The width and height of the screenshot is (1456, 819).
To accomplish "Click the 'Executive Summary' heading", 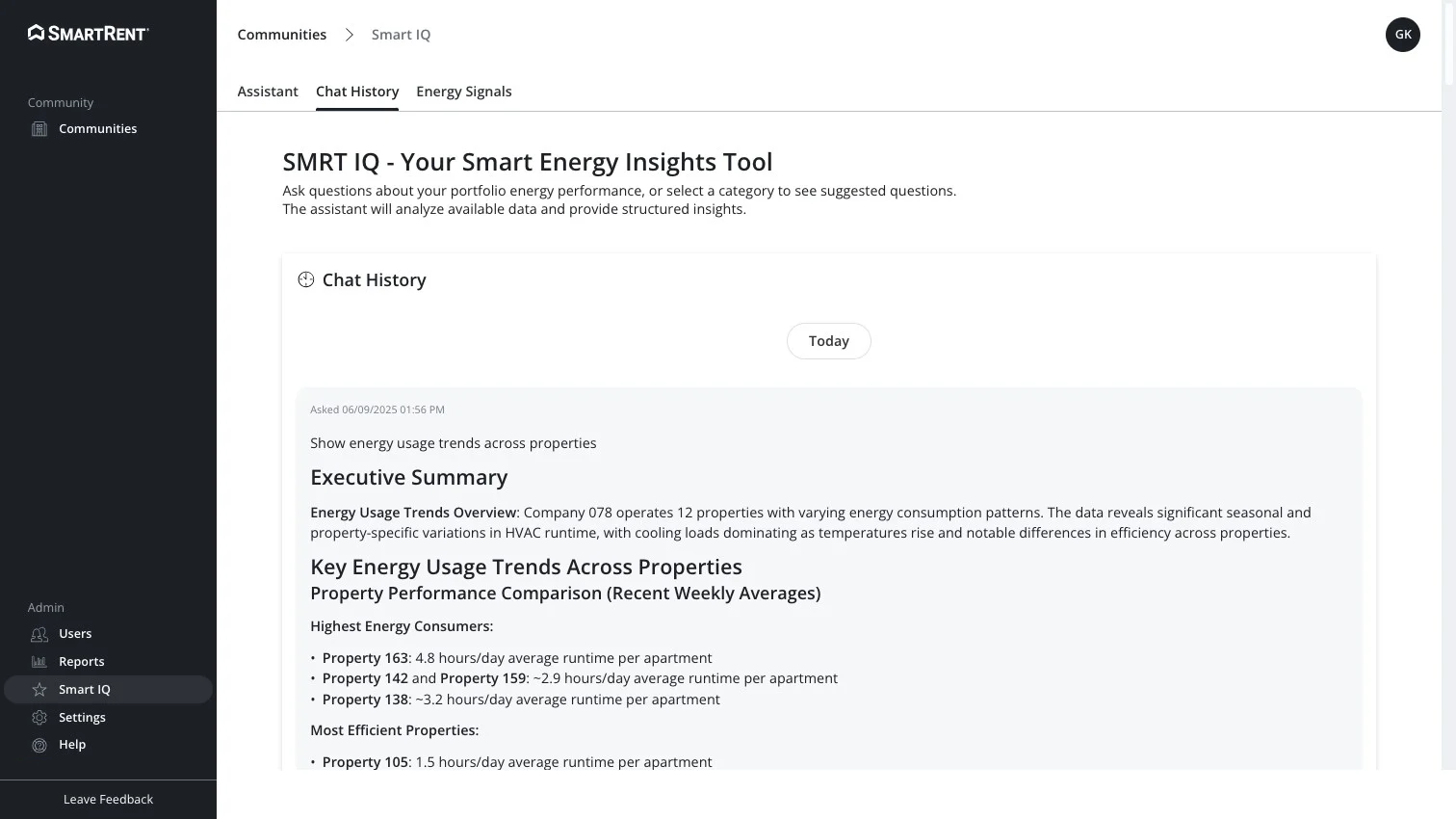I will [x=409, y=478].
